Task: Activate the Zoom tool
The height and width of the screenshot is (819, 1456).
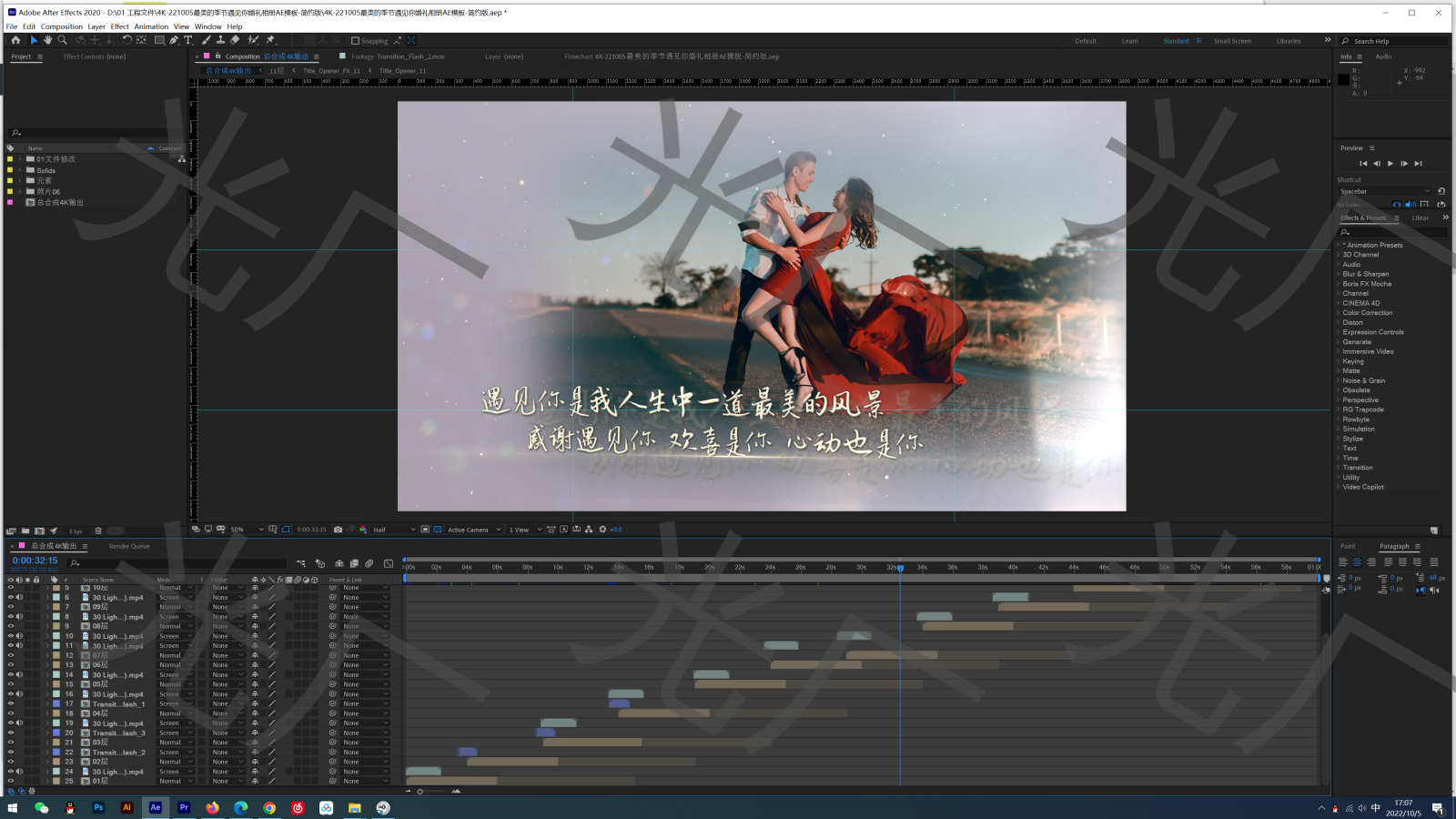Action: 63,41
